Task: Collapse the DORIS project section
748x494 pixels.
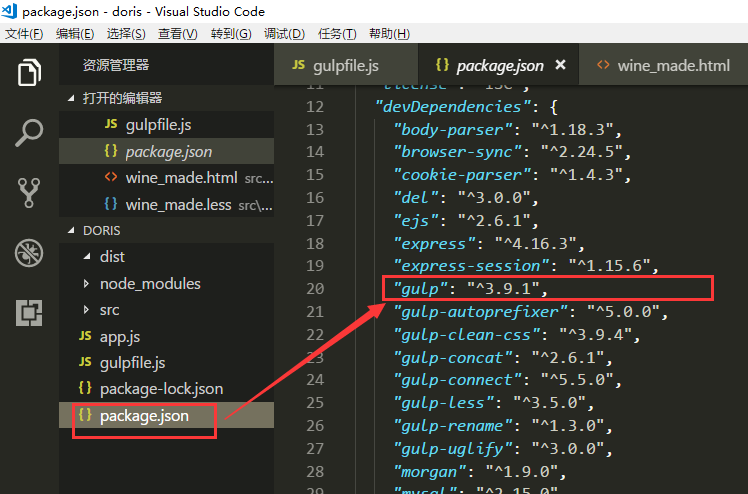Action: coord(72,230)
